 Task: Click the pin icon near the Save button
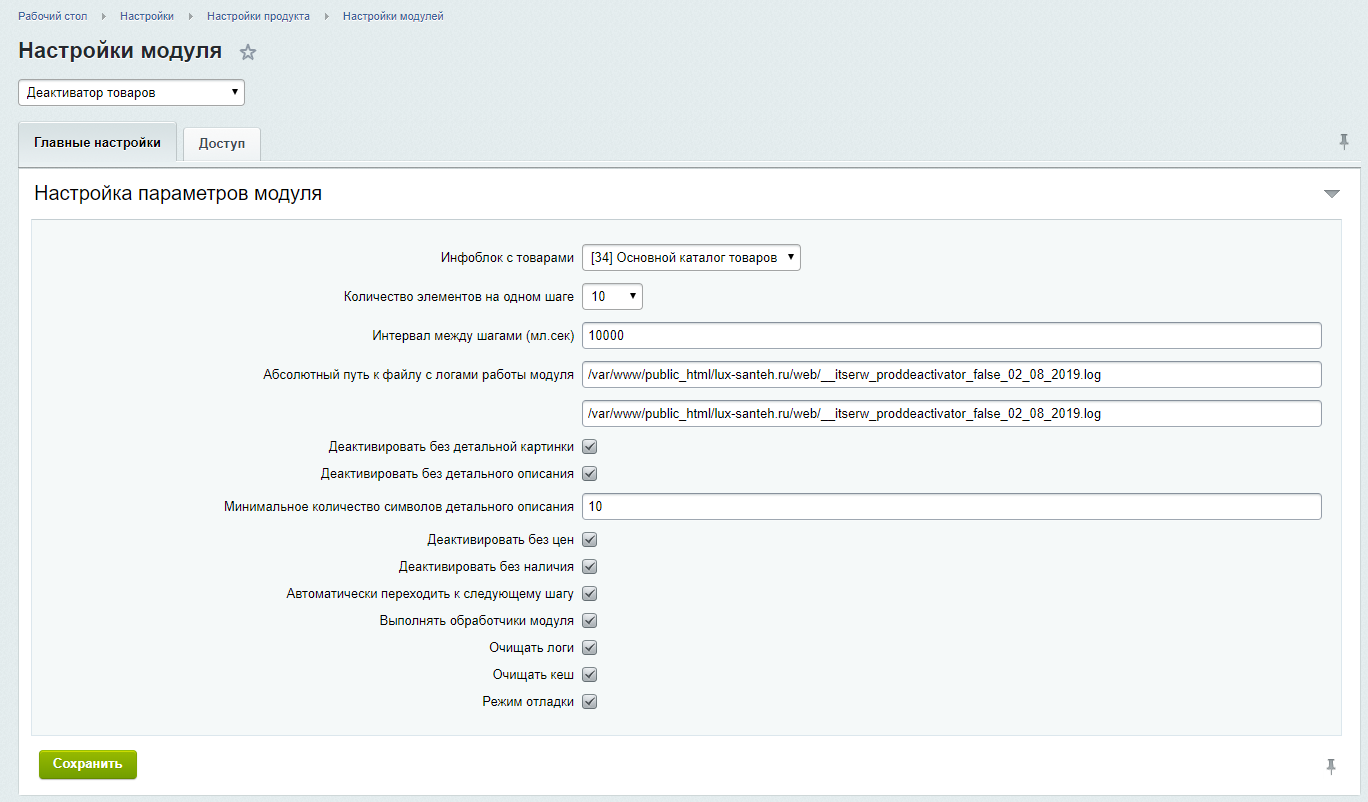tap(1330, 766)
